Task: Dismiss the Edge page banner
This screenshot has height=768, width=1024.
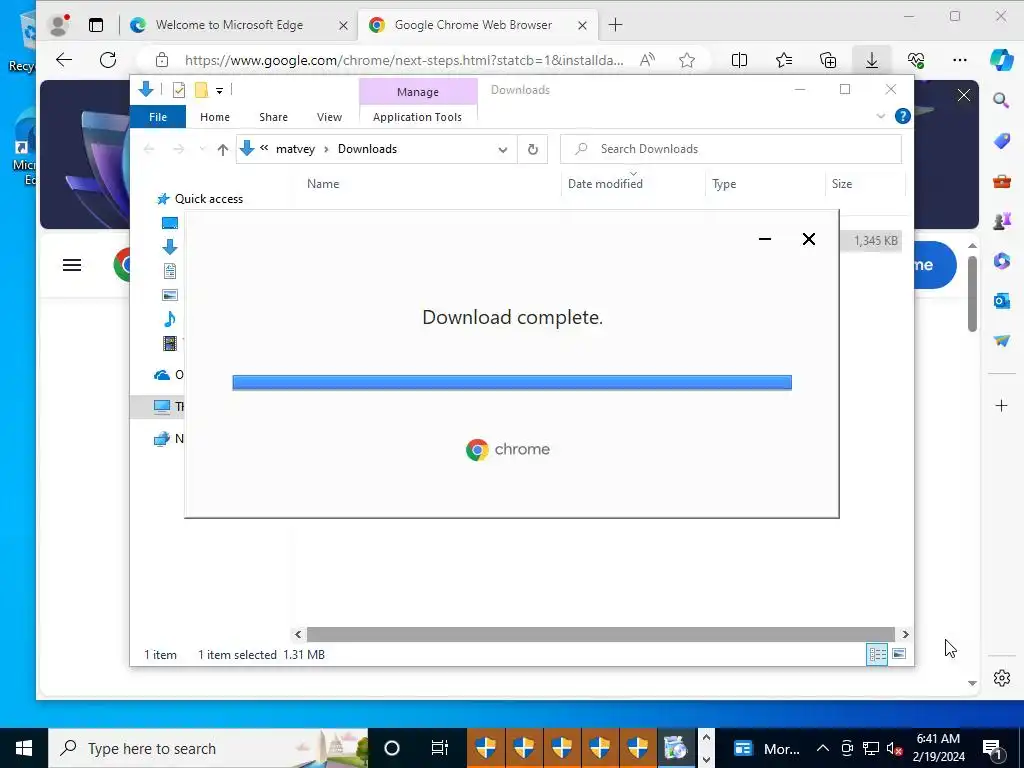Action: [963, 95]
